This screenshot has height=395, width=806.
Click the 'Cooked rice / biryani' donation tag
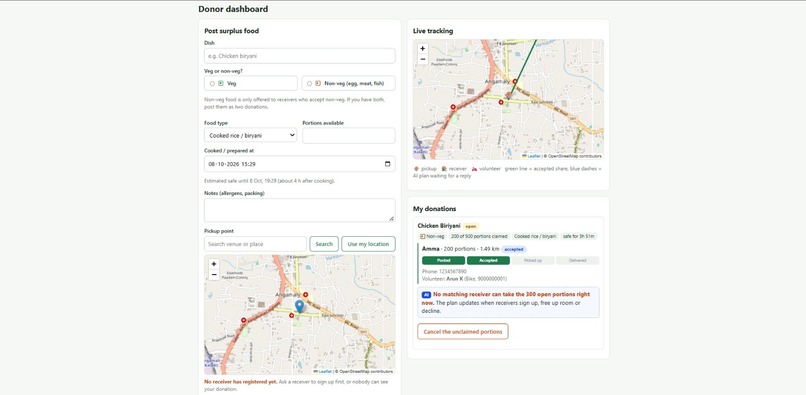click(535, 237)
